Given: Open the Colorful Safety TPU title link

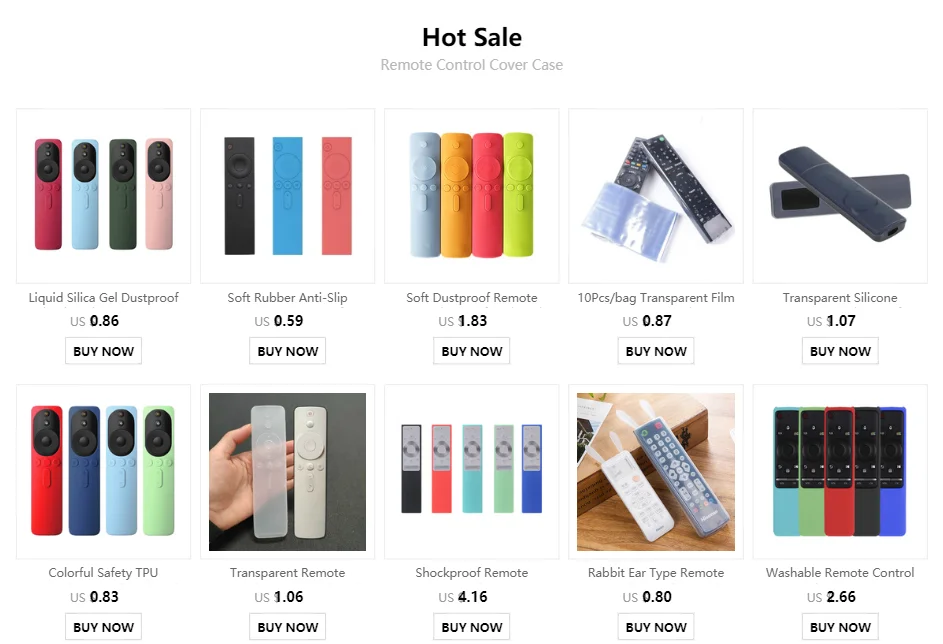Looking at the screenshot, I should coord(103,573).
